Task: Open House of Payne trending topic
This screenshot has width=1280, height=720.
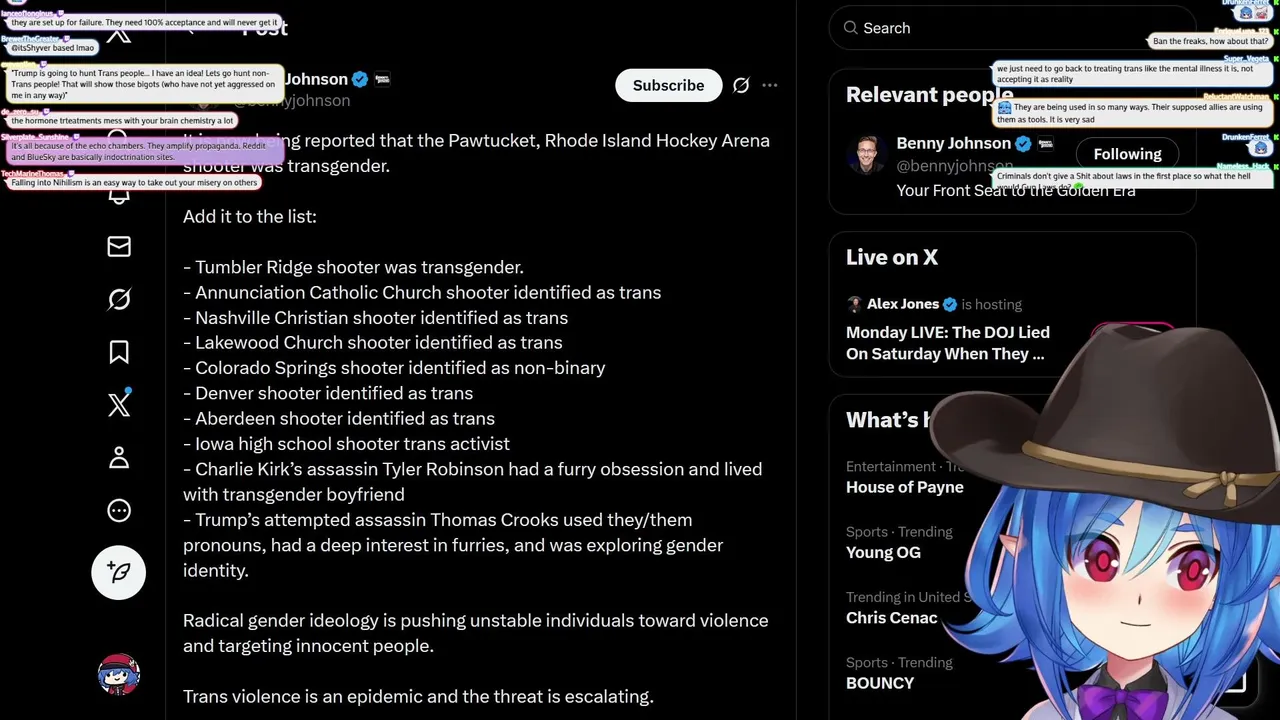Action: [904, 487]
